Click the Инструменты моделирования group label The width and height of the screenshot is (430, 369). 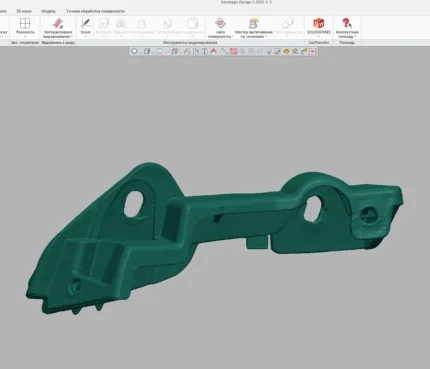pos(190,43)
